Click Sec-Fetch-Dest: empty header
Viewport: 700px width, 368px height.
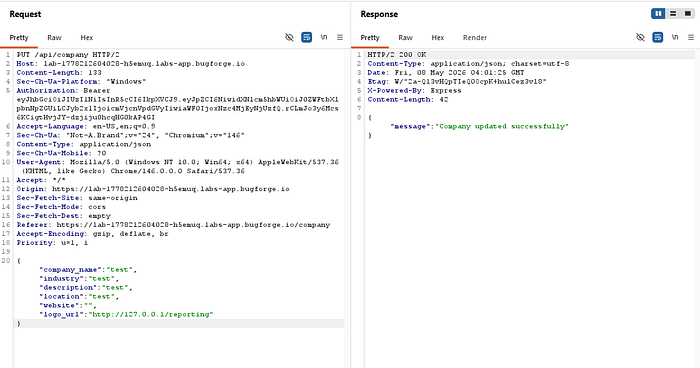coord(63,216)
